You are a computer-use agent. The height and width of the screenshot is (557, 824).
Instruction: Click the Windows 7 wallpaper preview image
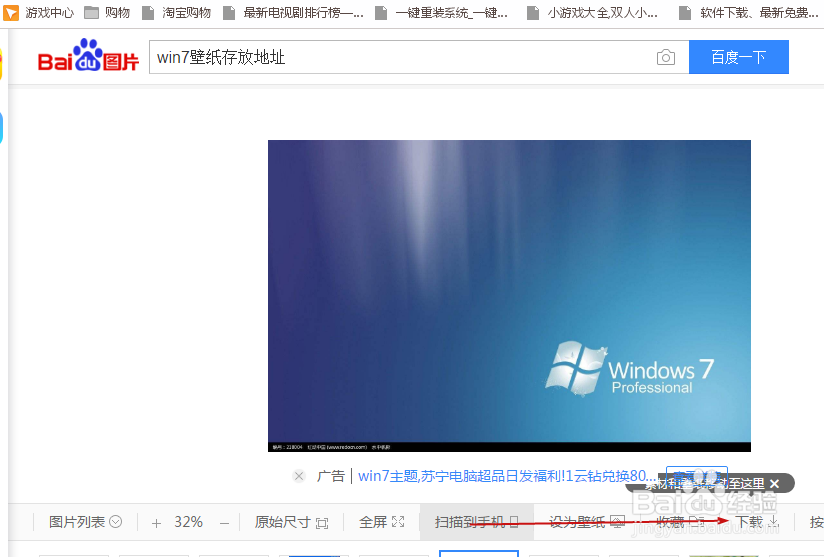pos(509,296)
